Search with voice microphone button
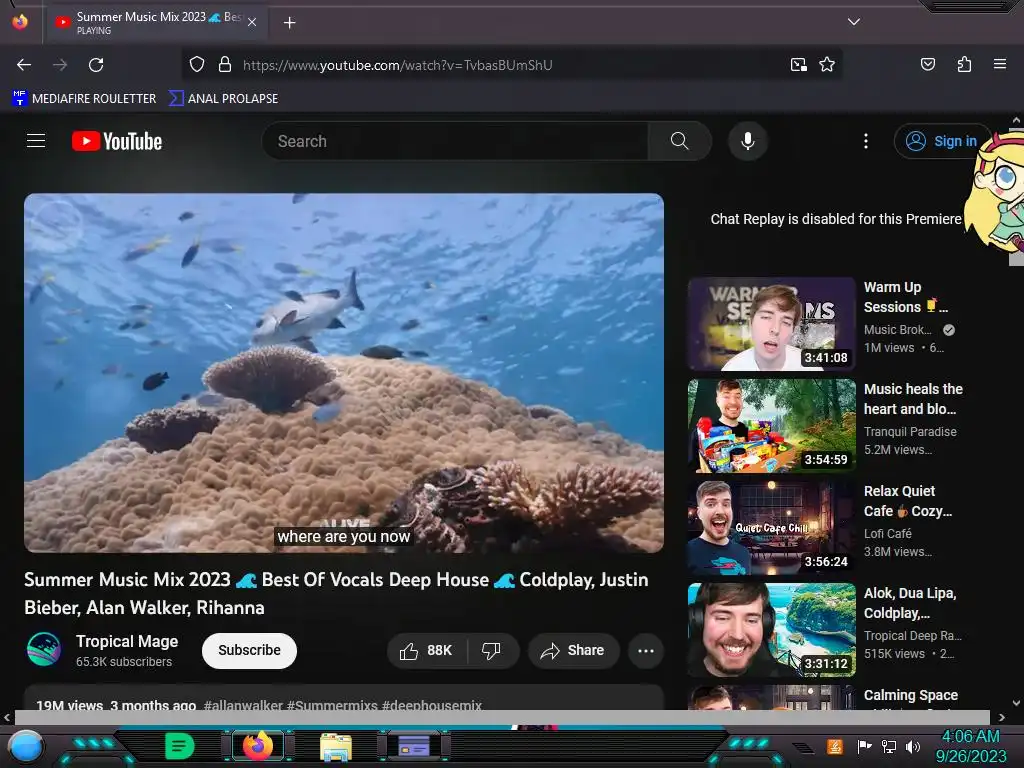Viewport: 1024px width, 768px height. 748,141
